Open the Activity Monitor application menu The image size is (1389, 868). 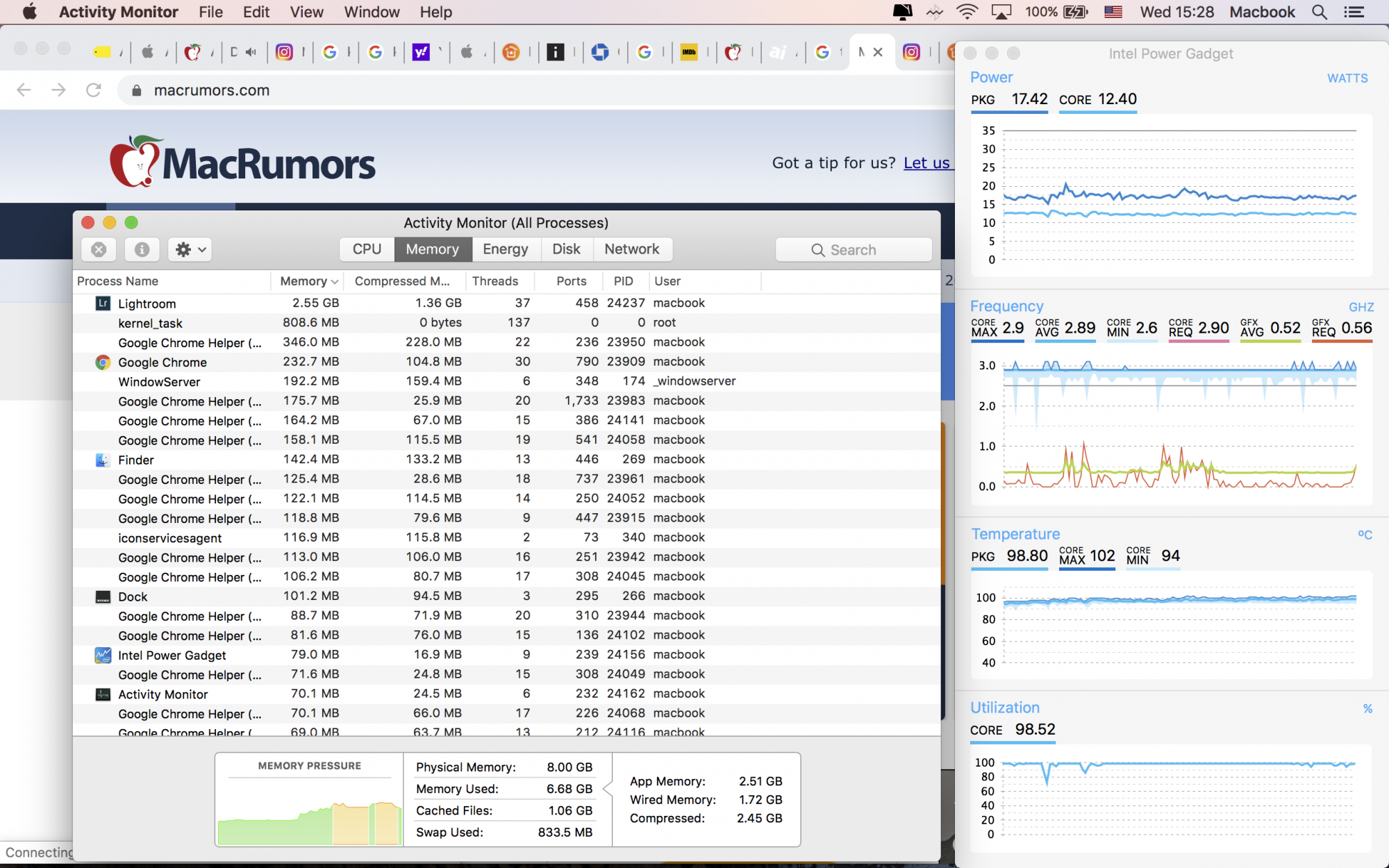pos(119,12)
